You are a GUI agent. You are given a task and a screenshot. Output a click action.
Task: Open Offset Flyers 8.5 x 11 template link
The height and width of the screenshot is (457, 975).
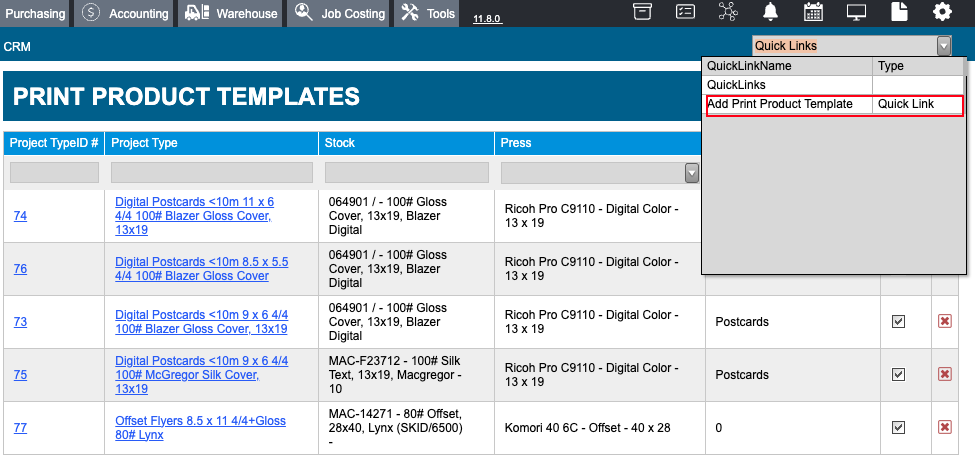click(200, 428)
